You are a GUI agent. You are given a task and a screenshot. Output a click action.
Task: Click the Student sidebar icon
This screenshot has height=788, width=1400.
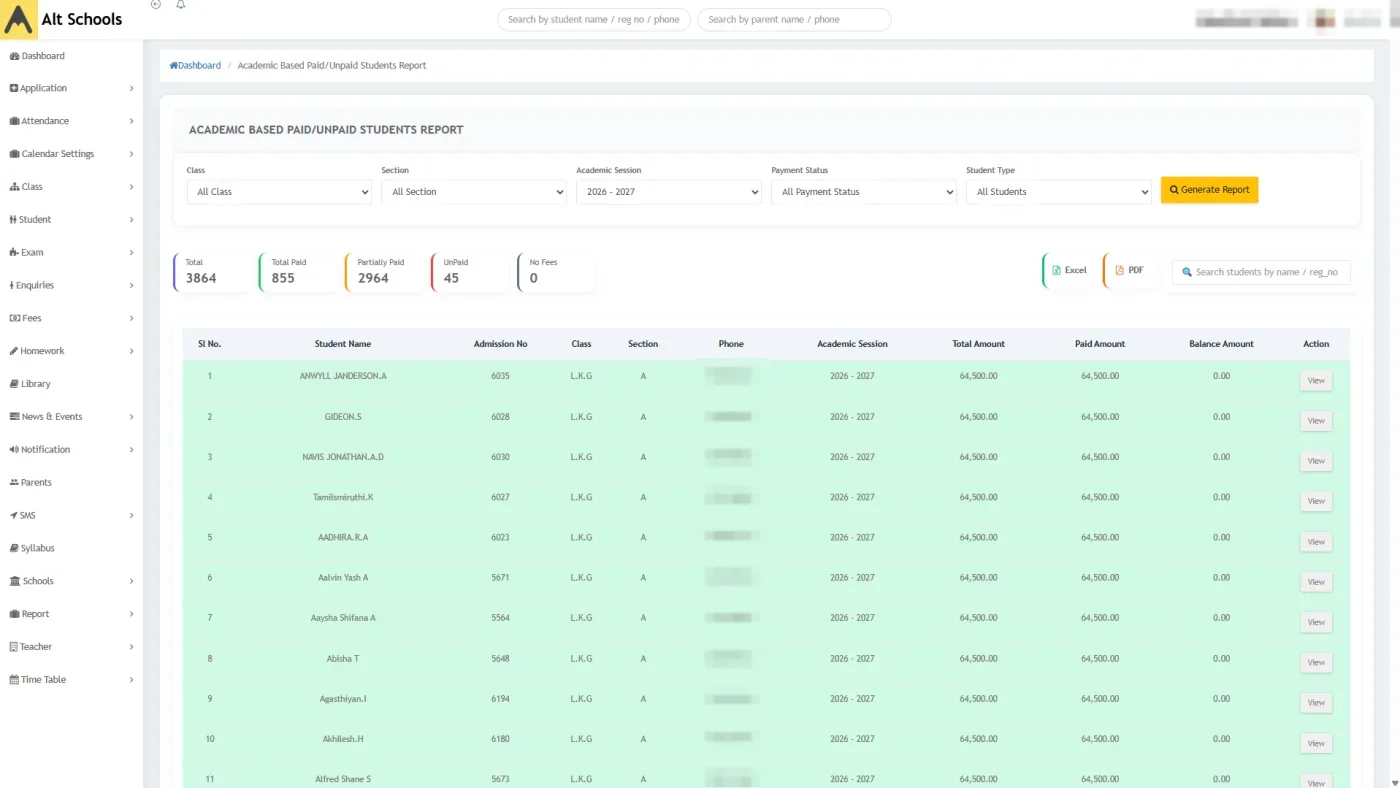tap(13, 220)
